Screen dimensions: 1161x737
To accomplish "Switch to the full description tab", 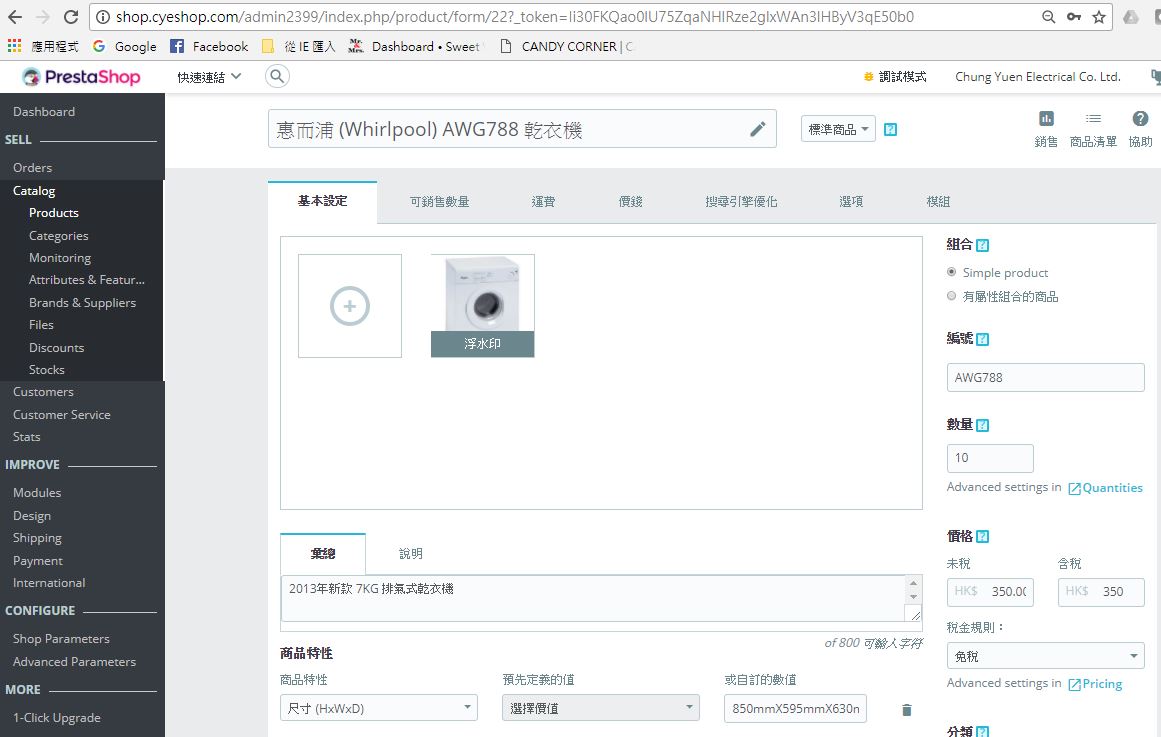I will tap(410, 553).
